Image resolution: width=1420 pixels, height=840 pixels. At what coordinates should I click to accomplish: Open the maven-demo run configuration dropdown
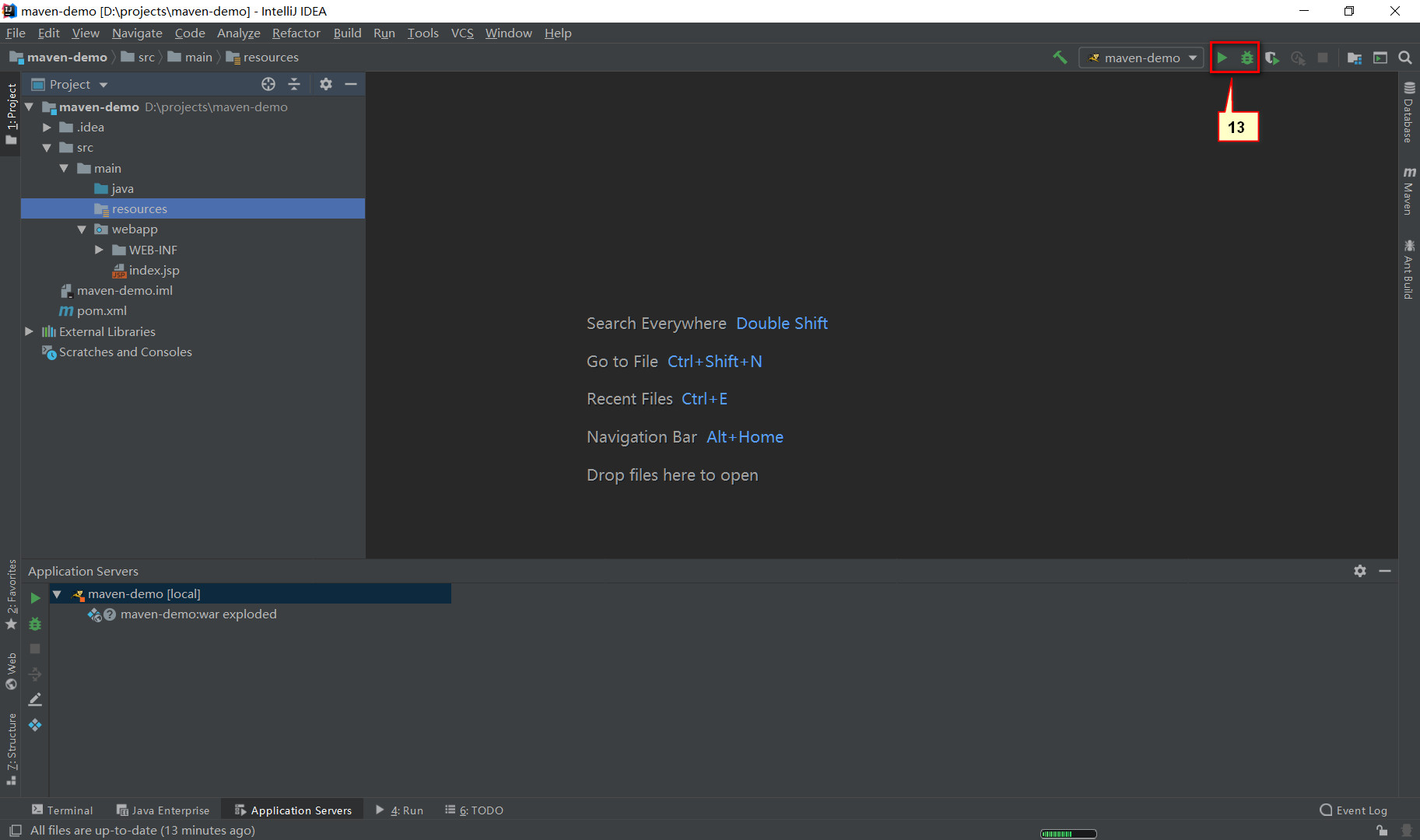(1141, 58)
